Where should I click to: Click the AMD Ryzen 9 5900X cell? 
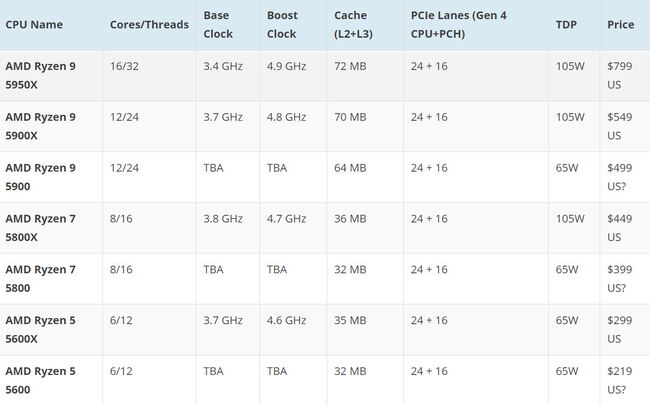[x=40, y=126]
